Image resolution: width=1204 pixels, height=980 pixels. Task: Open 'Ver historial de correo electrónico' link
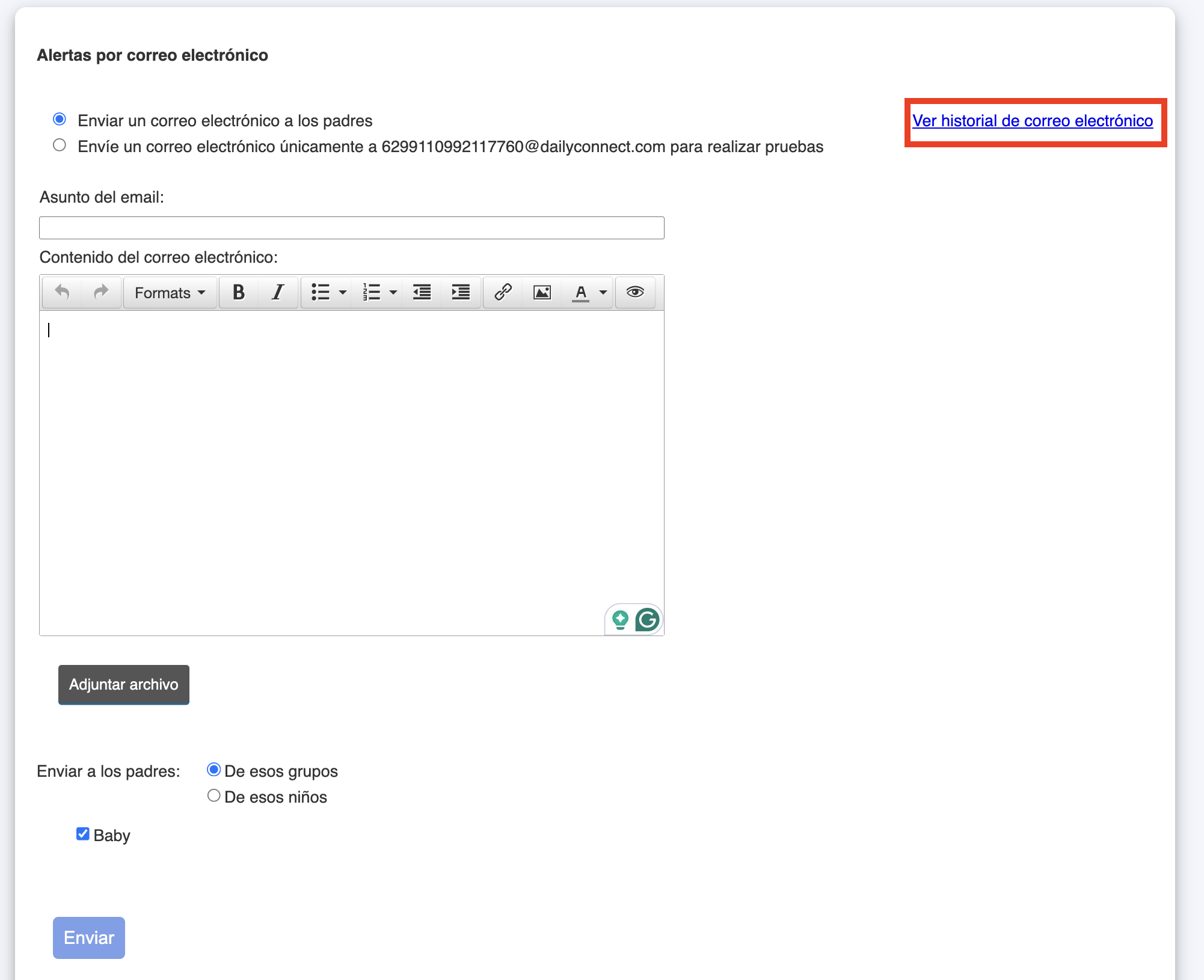click(1032, 121)
